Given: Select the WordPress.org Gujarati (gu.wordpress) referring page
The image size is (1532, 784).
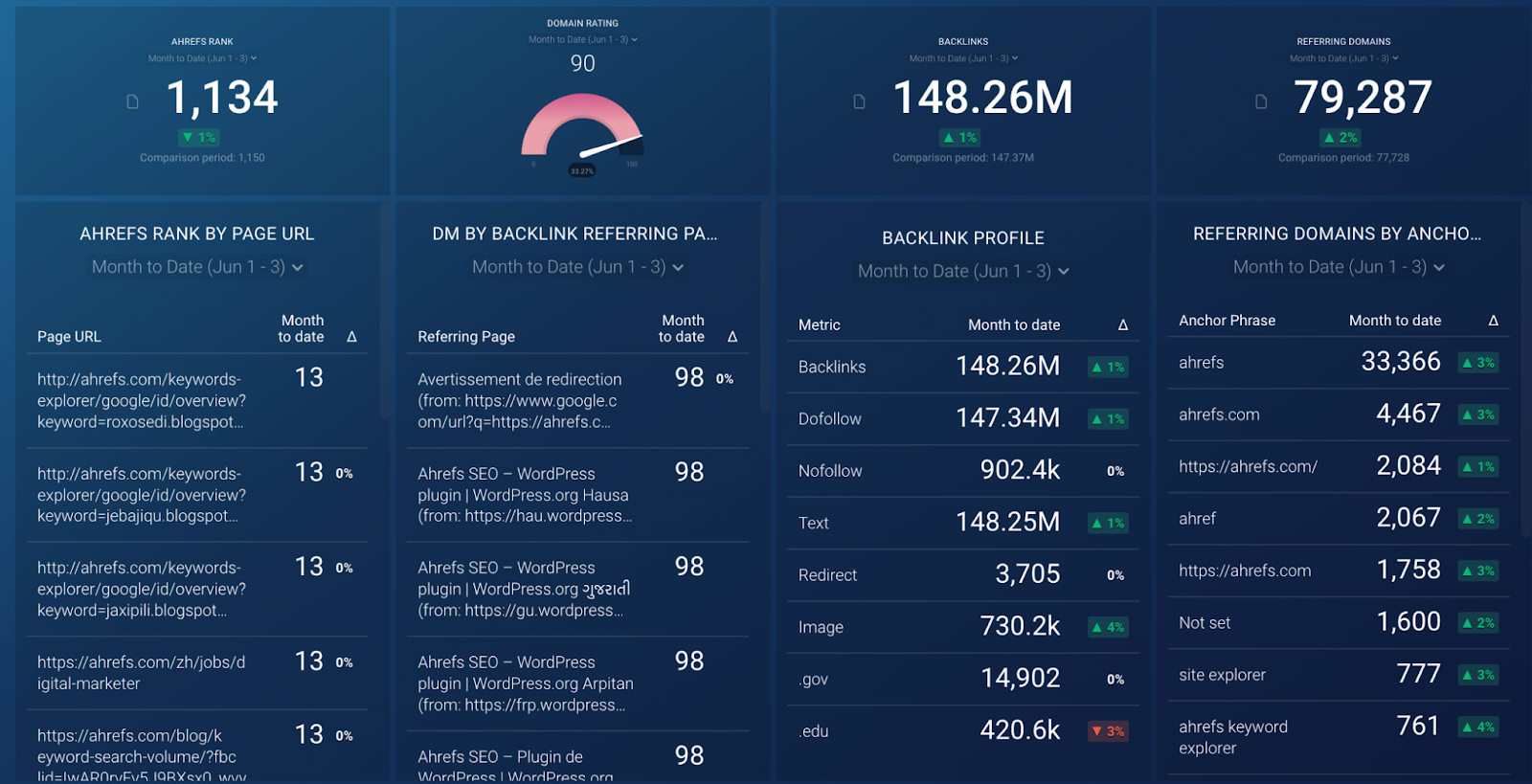Looking at the screenshot, I should tap(524, 589).
